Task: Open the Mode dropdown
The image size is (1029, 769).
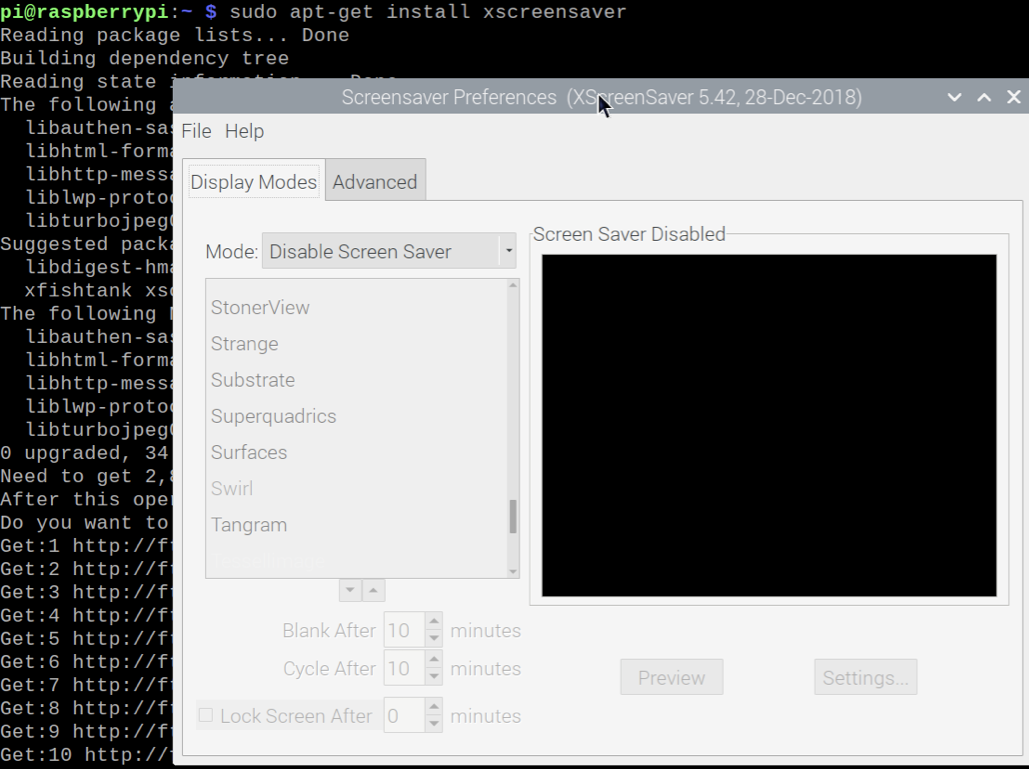Action: (388, 251)
